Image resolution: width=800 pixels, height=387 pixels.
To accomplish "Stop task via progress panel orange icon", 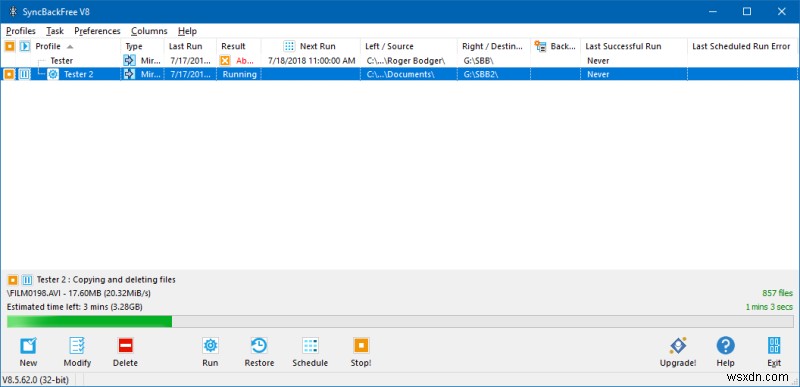I will click(x=12, y=280).
